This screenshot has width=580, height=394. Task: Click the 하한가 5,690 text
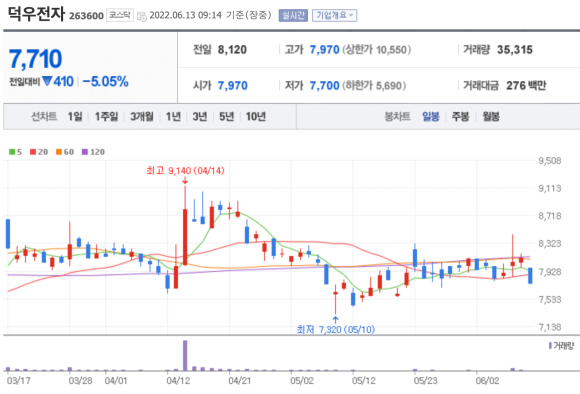[374, 86]
